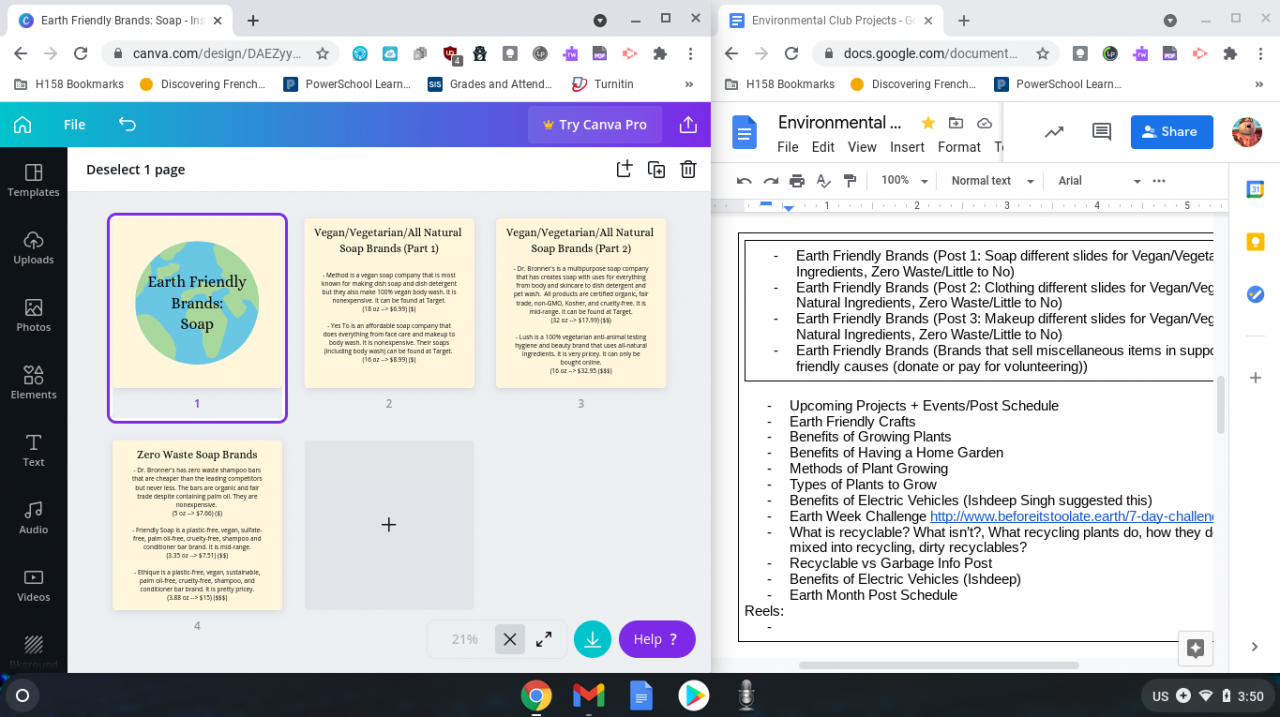Open the Google Docs home icon

point(745,132)
